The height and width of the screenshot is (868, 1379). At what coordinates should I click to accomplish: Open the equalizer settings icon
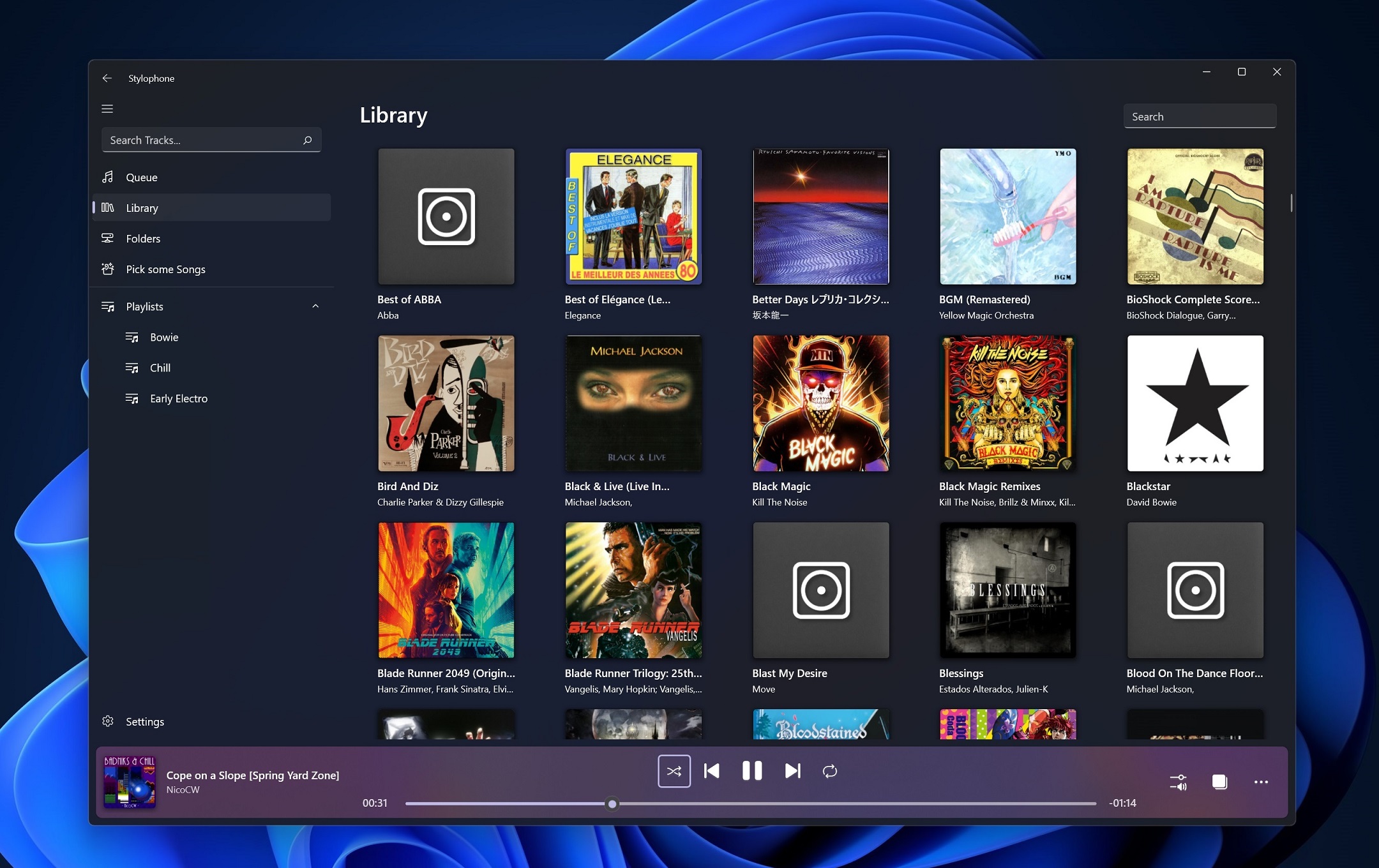click(x=1178, y=782)
